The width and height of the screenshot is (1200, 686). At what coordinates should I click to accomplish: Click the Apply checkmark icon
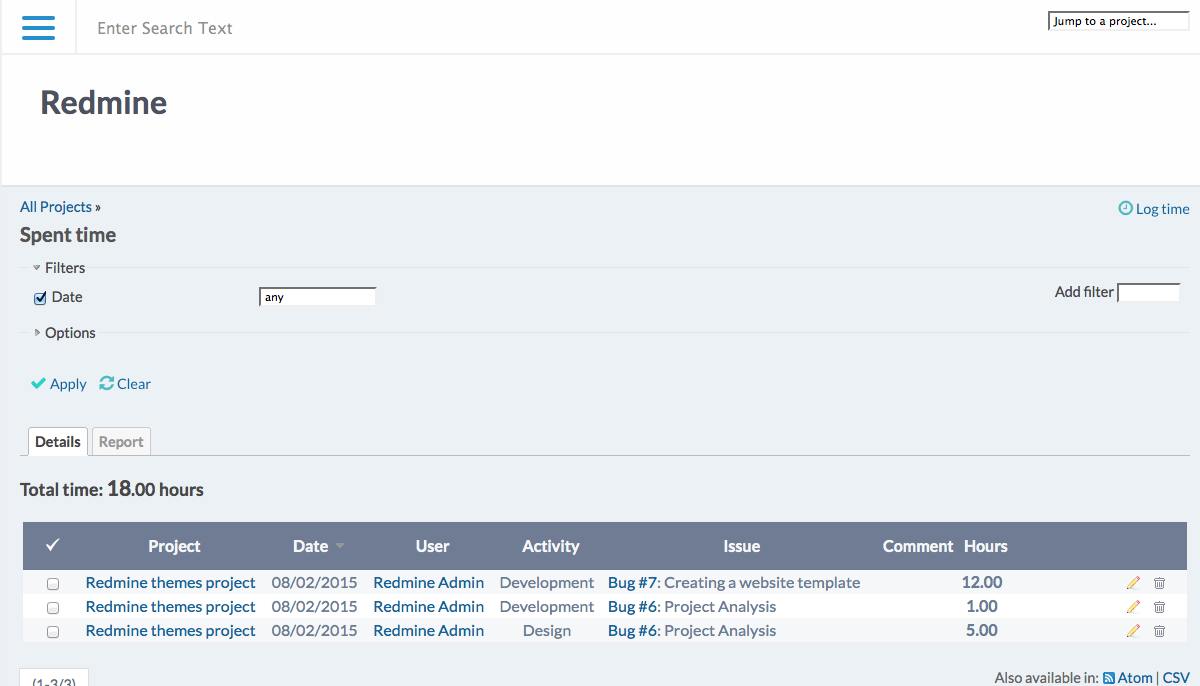pyautogui.click(x=37, y=383)
